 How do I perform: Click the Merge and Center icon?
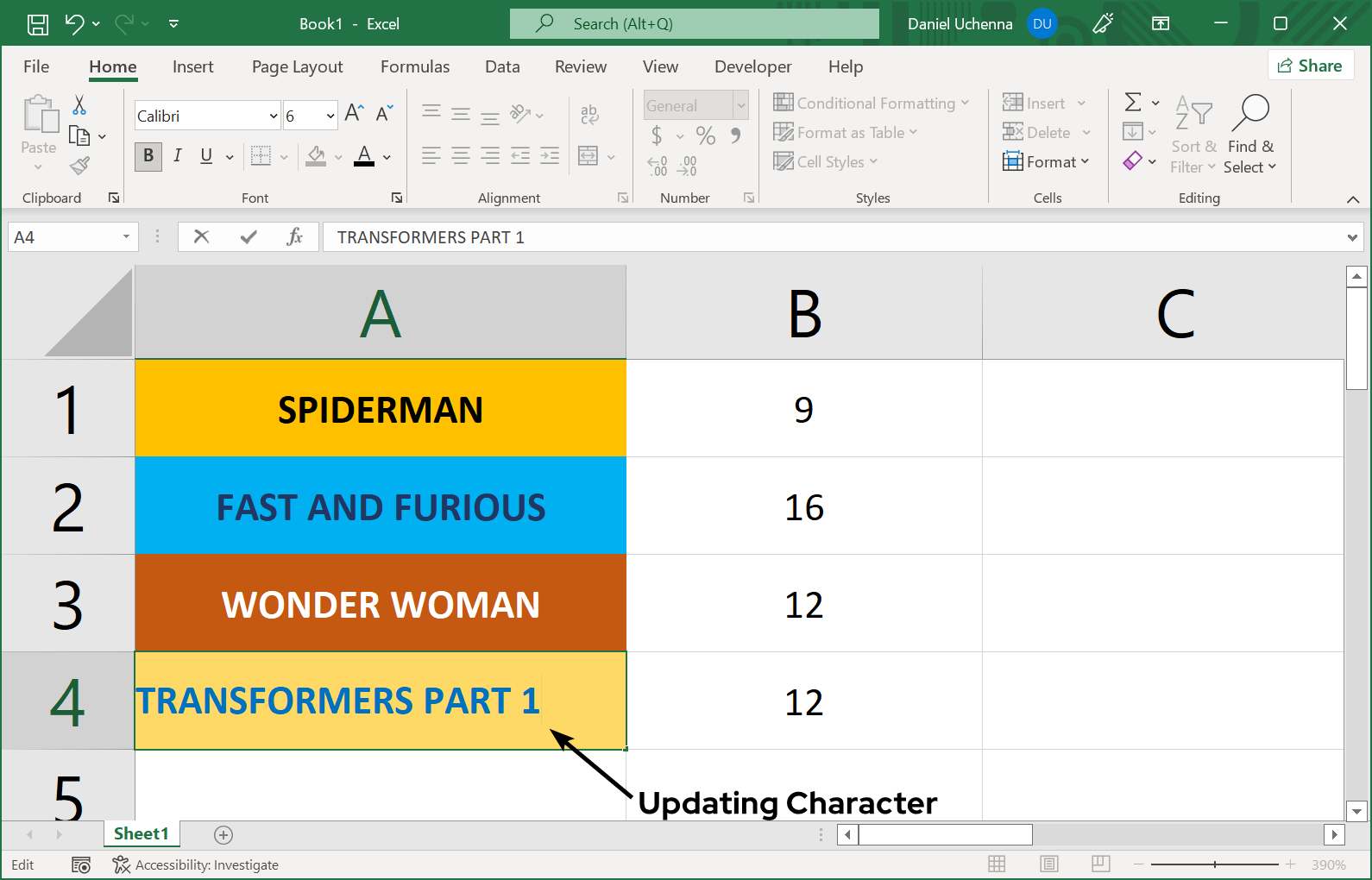(x=588, y=156)
